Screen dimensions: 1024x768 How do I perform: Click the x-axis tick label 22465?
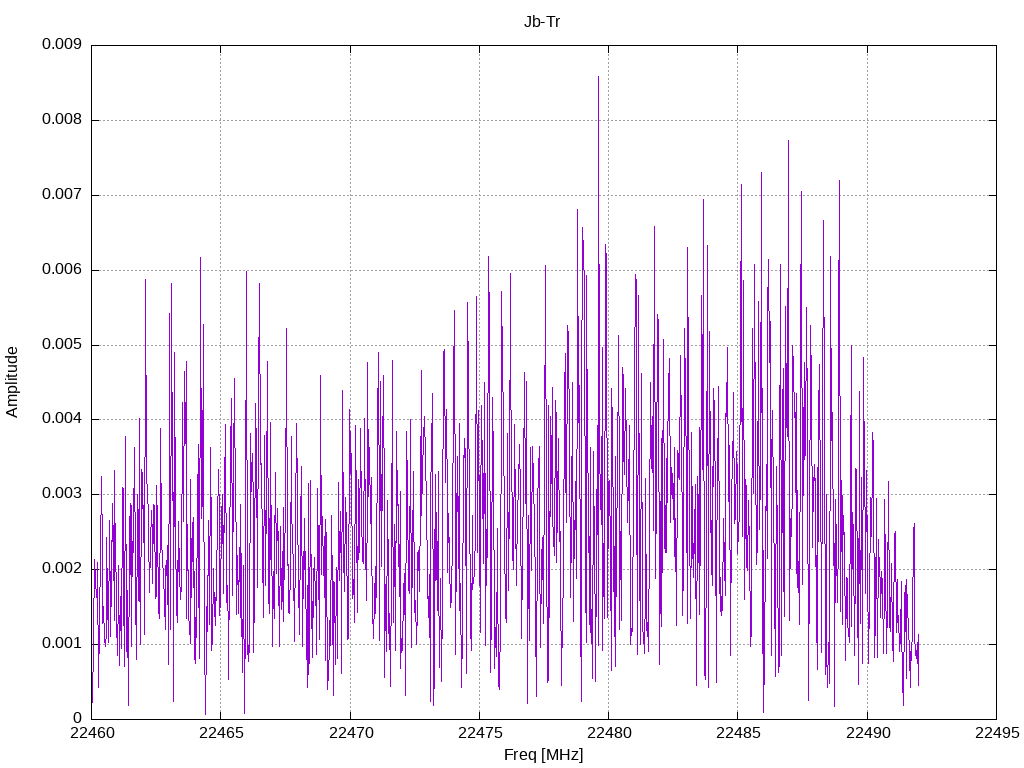pyautogui.click(x=221, y=733)
